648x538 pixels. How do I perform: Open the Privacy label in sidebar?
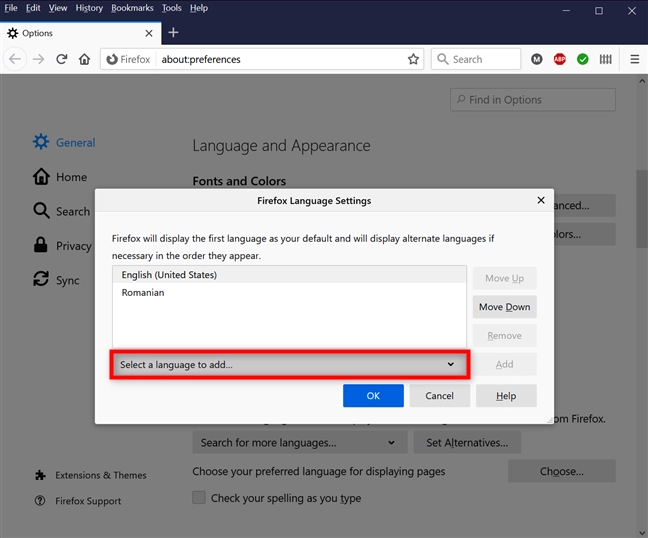[74, 246]
